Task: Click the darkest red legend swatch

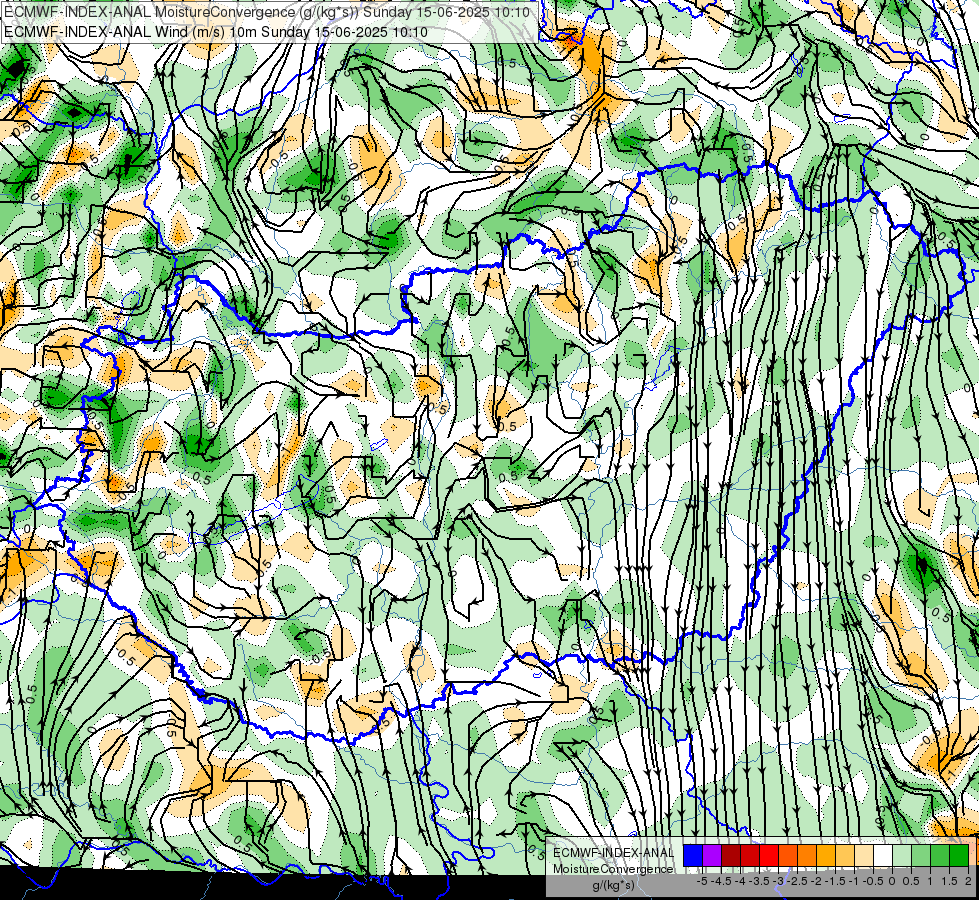Action: [x=731, y=855]
